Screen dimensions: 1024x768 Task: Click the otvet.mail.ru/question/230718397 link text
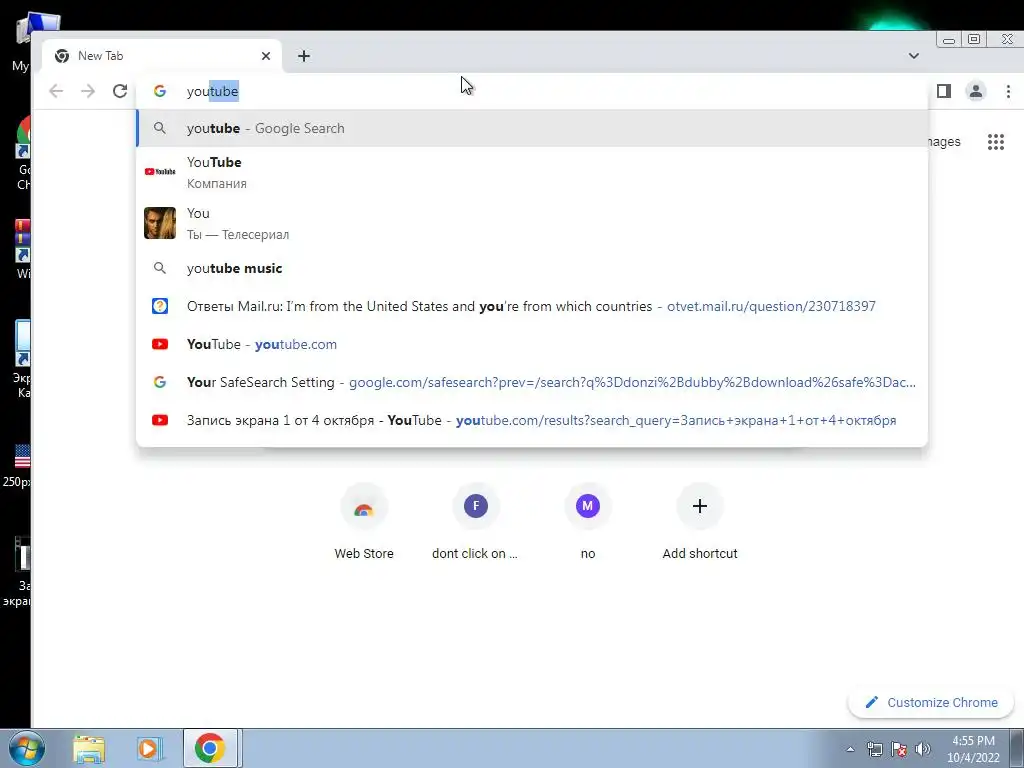pyautogui.click(x=771, y=306)
